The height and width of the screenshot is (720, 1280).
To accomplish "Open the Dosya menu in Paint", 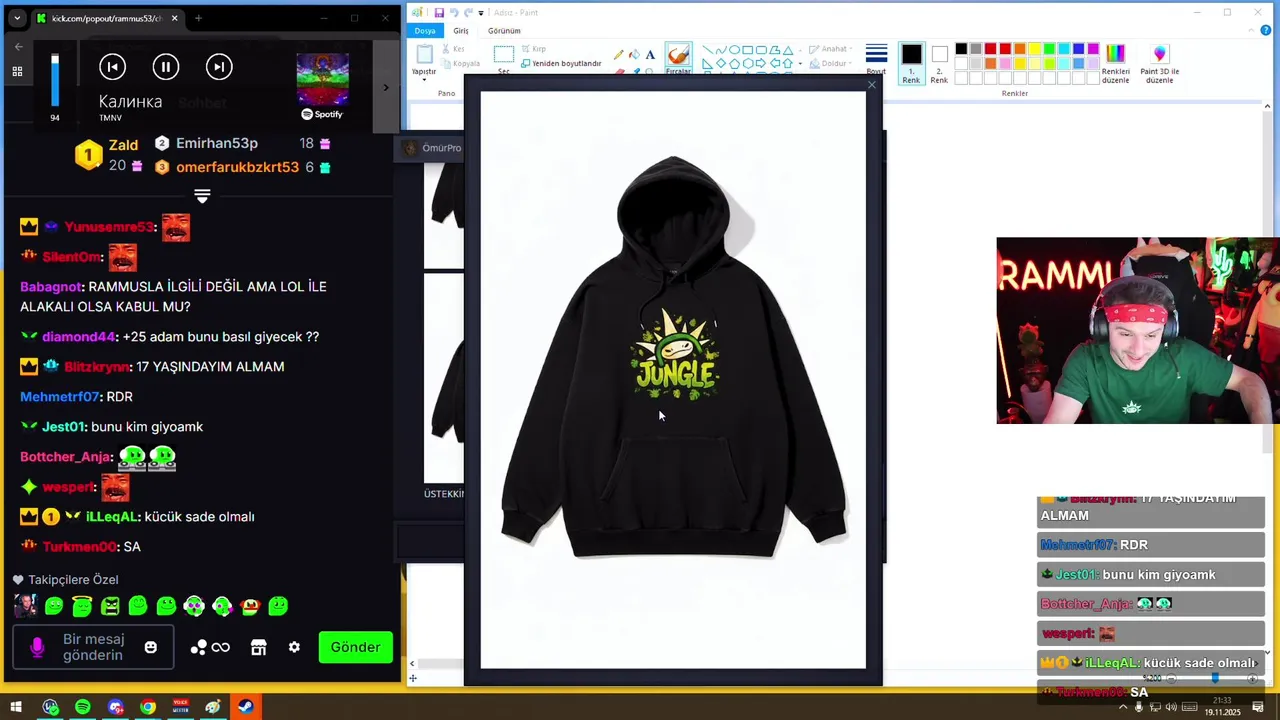I will (425, 31).
